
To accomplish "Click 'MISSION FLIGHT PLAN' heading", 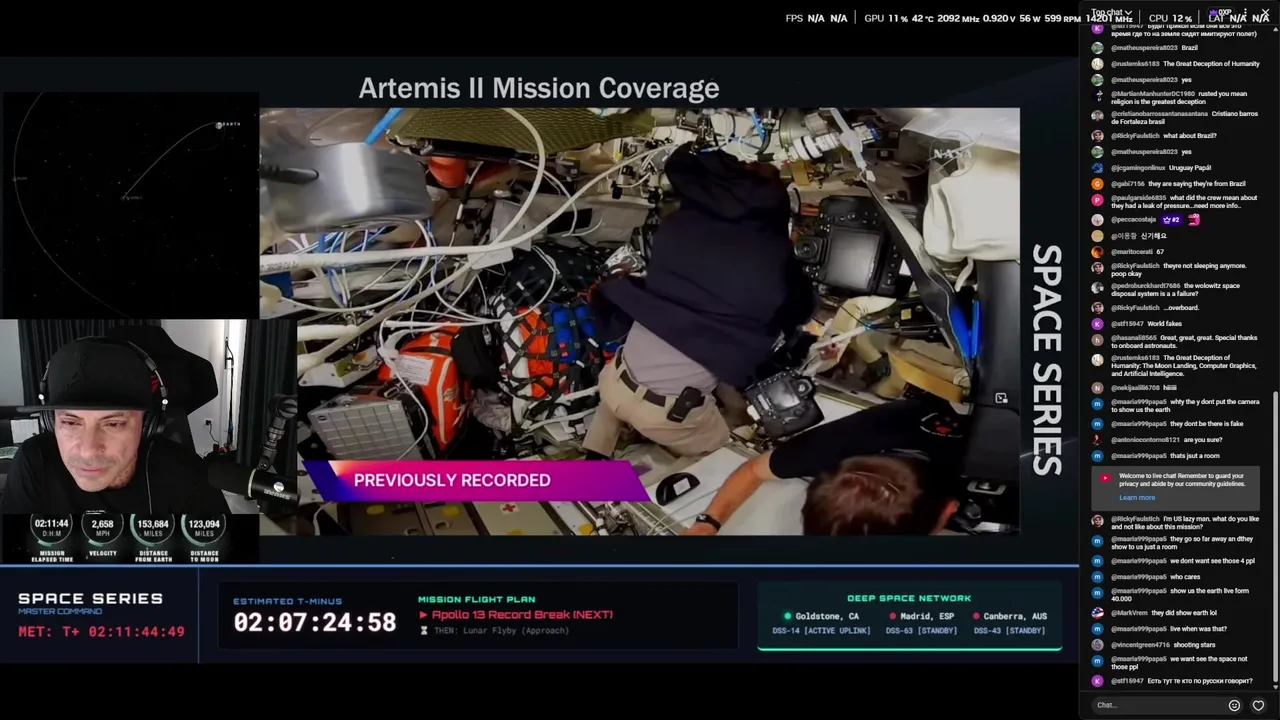I will point(477,600).
